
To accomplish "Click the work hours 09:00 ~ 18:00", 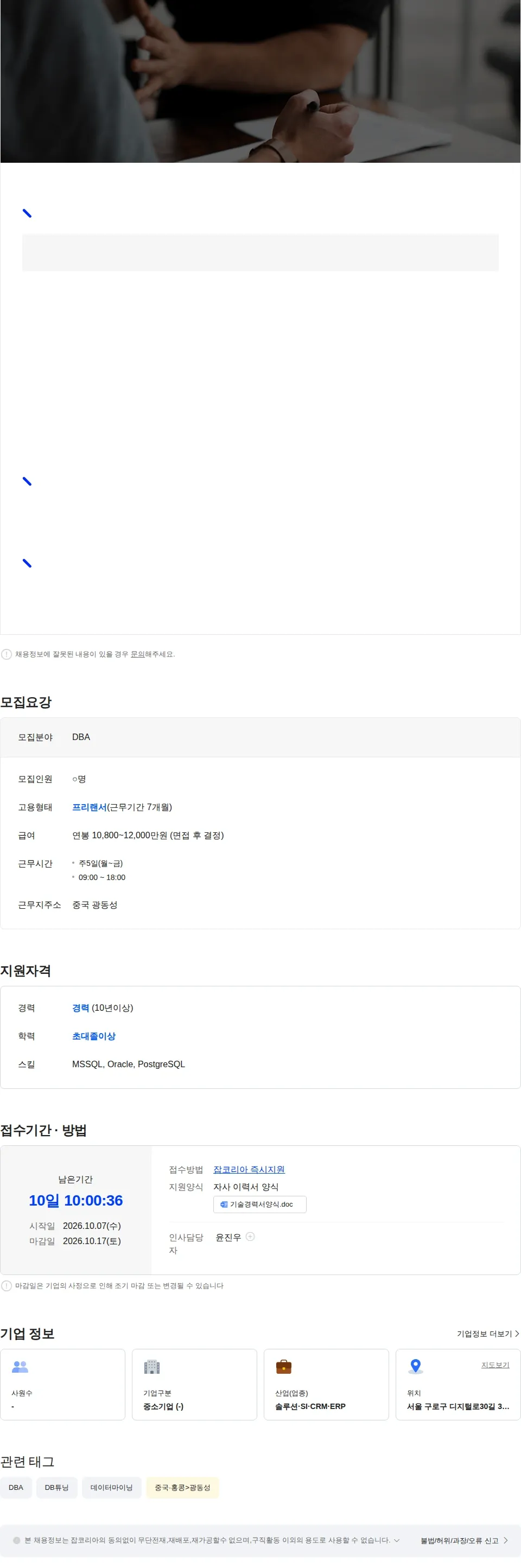I will [101, 877].
